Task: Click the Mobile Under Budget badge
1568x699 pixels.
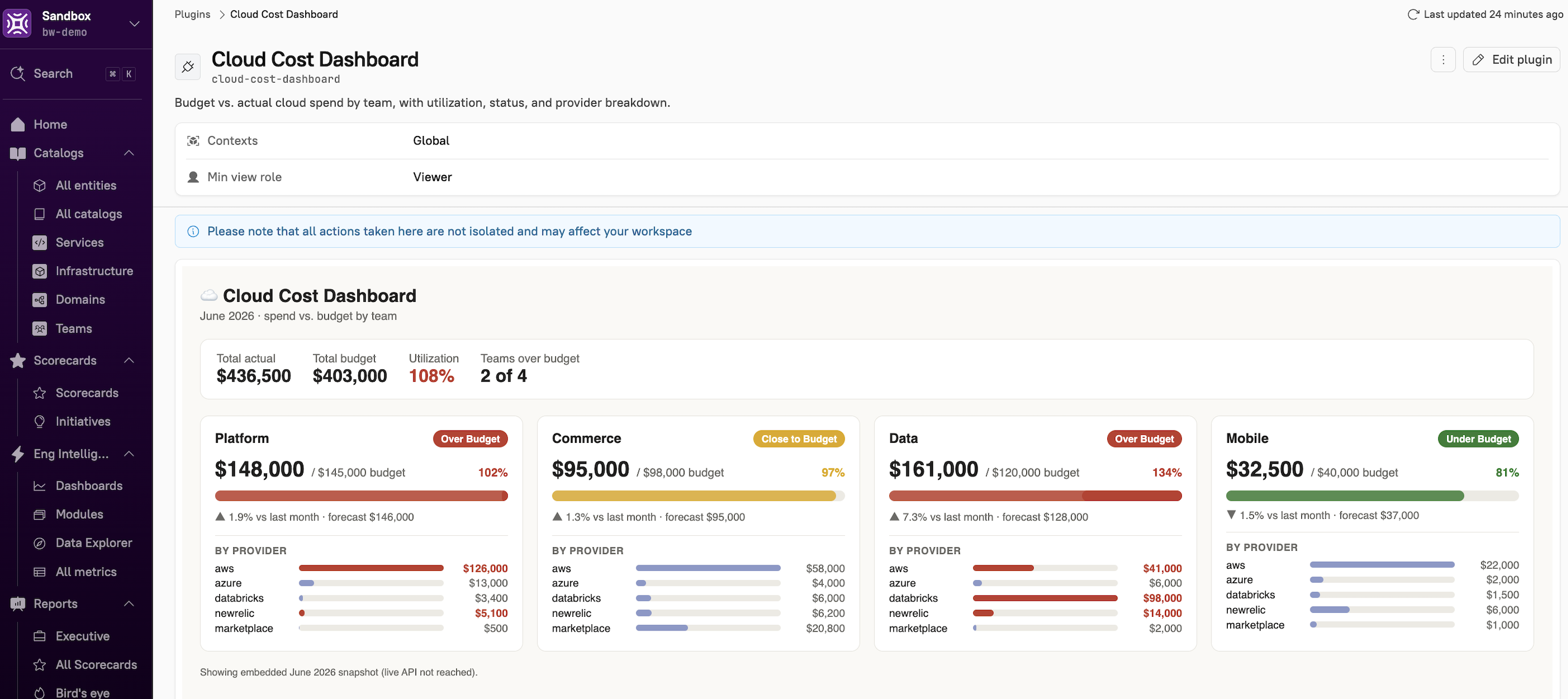Action: point(1478,439)
